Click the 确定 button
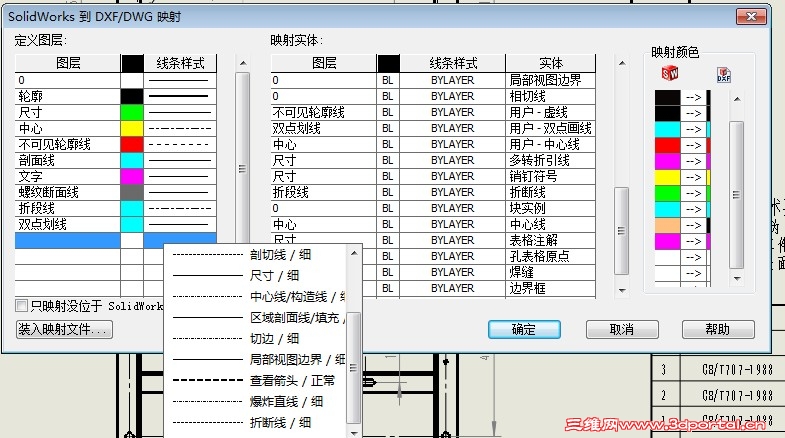Image resolution: width=785 pixels, height=438 pixels. pyautogui.click(x=524, y=329)
